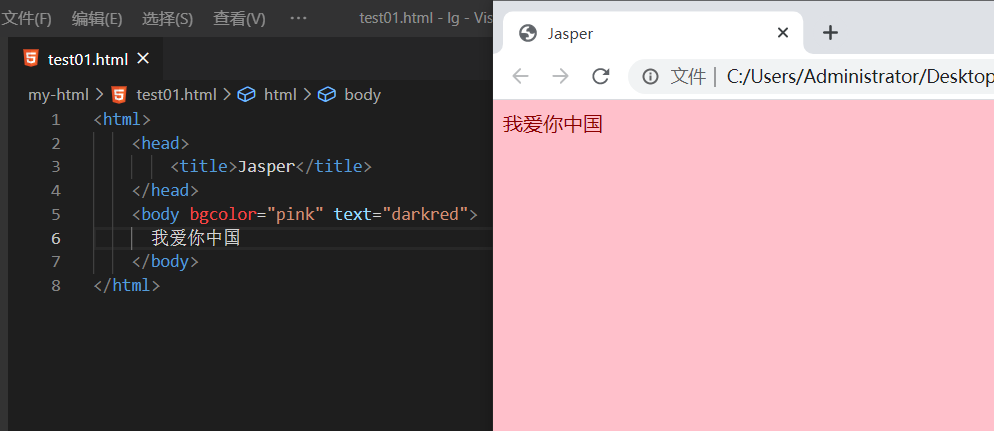Close the test01.html editor tab
This screenshot has height=431, width=994.
click(x=143, y=59)
